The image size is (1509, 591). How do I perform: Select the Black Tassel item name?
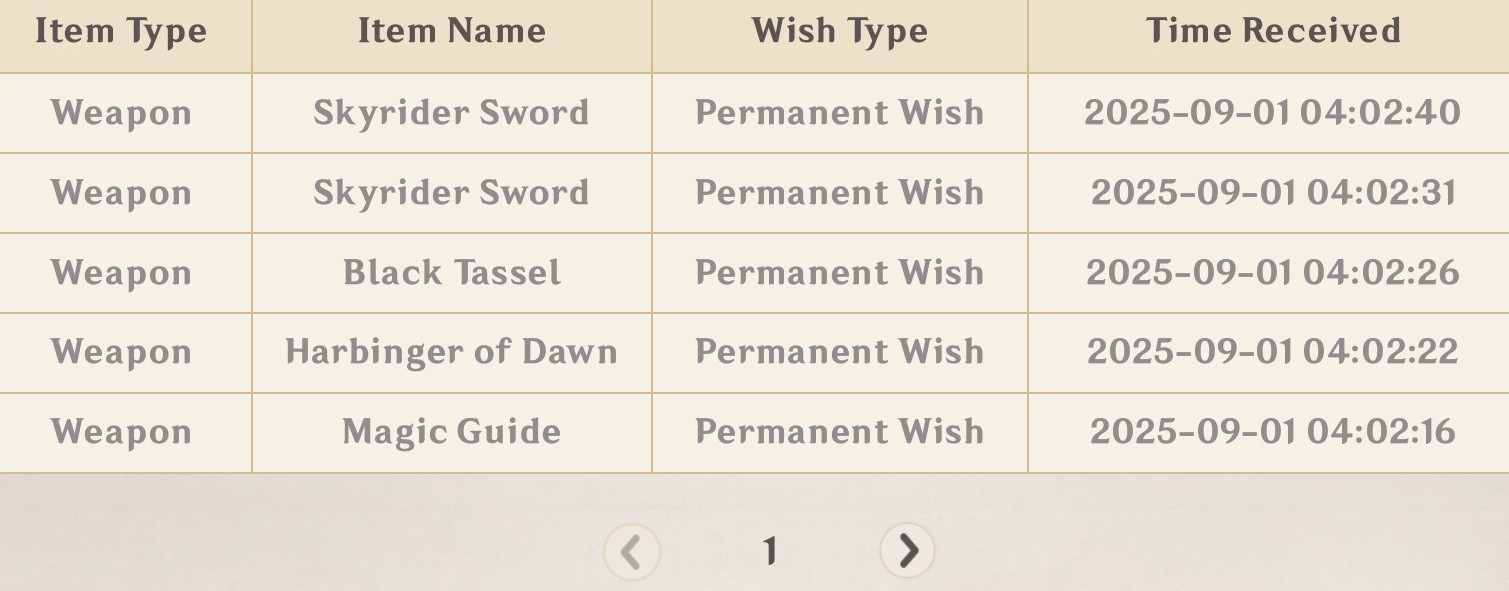point(452,273)
